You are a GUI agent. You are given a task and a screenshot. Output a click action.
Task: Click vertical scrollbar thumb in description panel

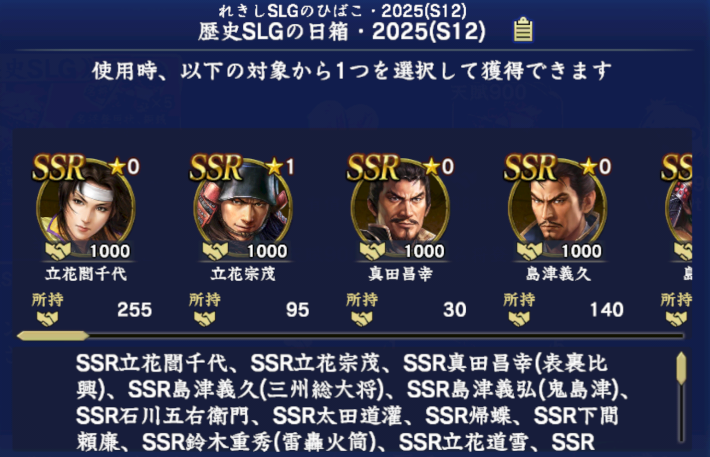pos(681,368)
